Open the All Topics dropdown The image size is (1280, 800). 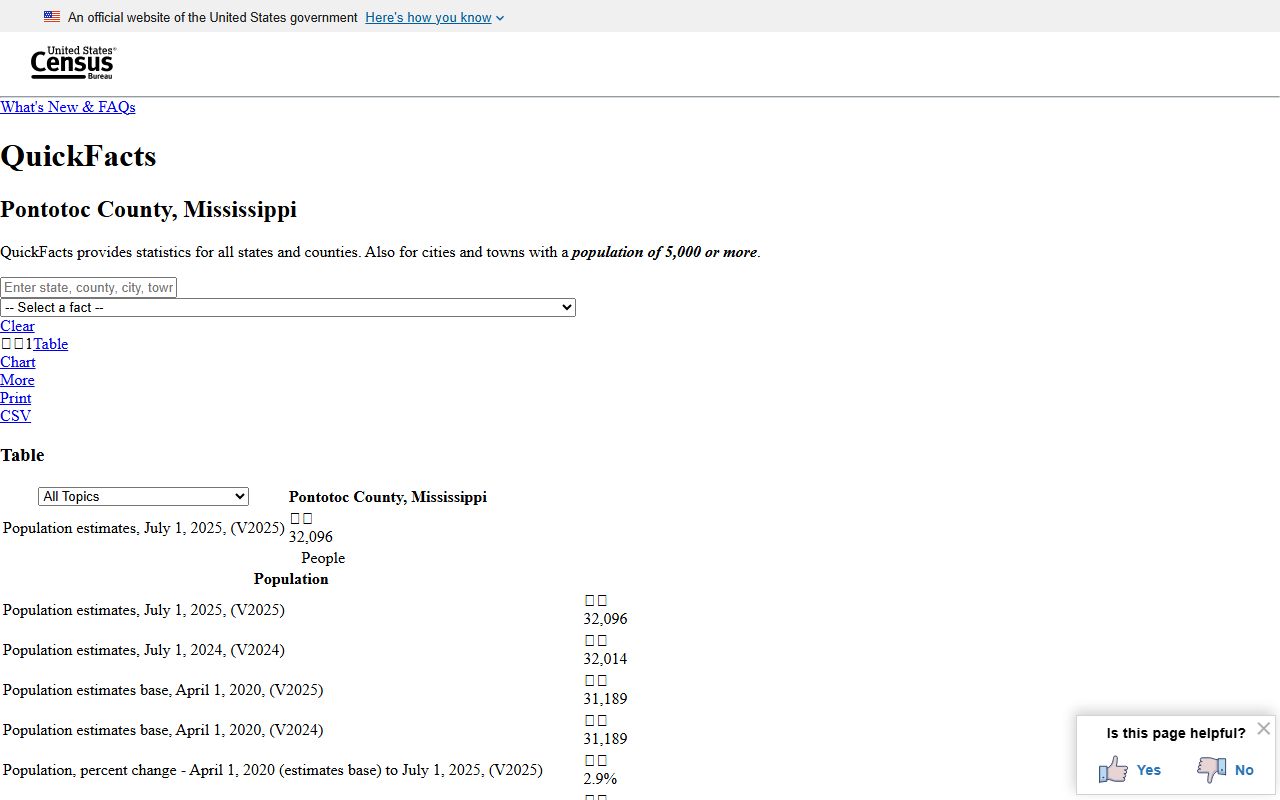click(143, 496)
